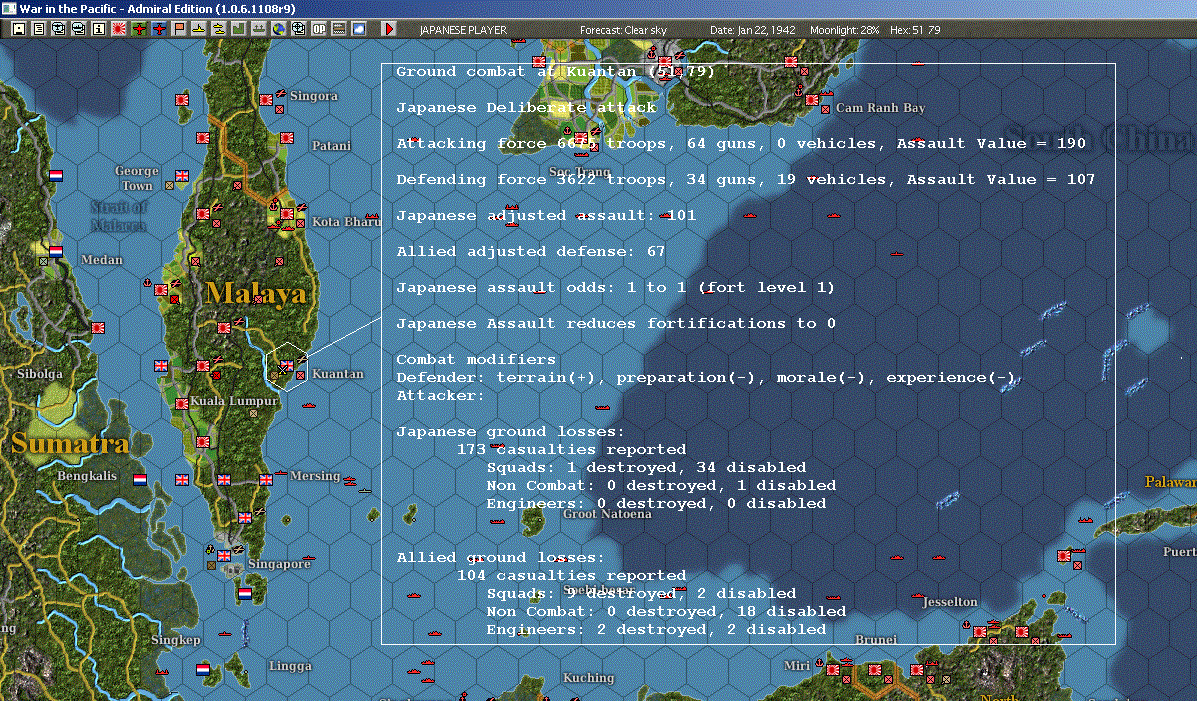Image resolution: width=1197 pixels, height=701 pixels.
Task: Click the cloud weather toolbar icon
Action: point(358,29)
